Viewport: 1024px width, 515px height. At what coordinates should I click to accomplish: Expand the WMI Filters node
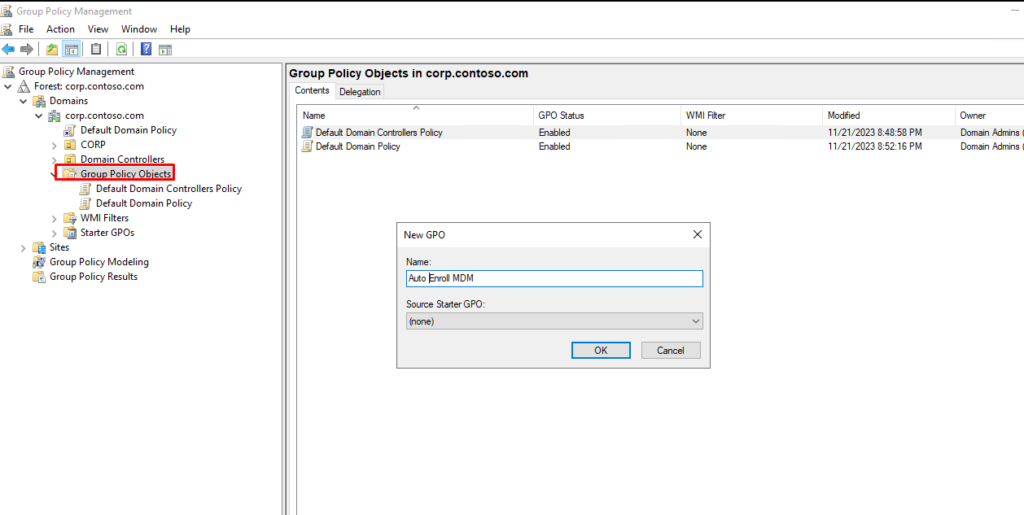[x=54, y=218]
